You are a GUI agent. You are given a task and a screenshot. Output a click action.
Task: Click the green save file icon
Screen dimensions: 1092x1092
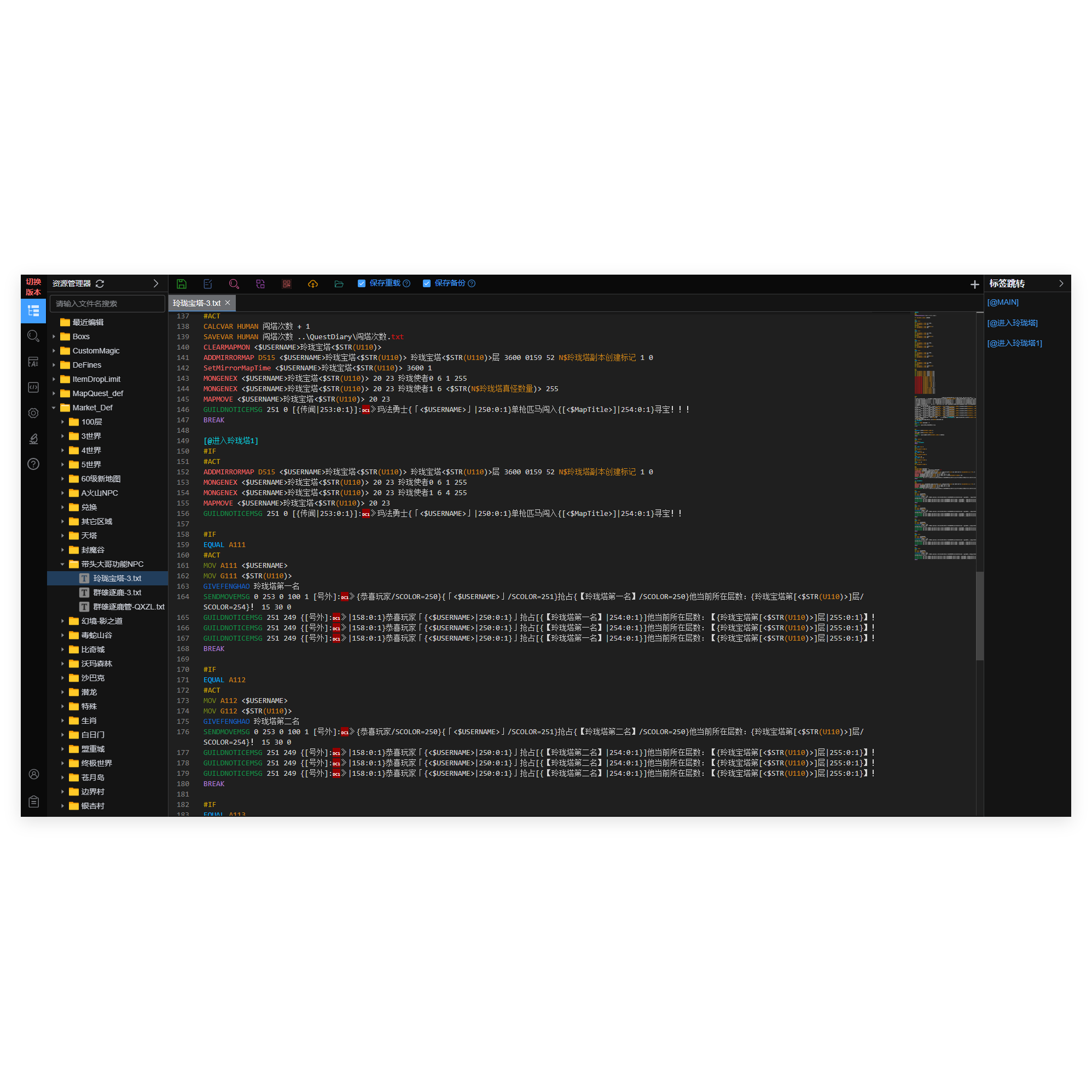point(182,284)
